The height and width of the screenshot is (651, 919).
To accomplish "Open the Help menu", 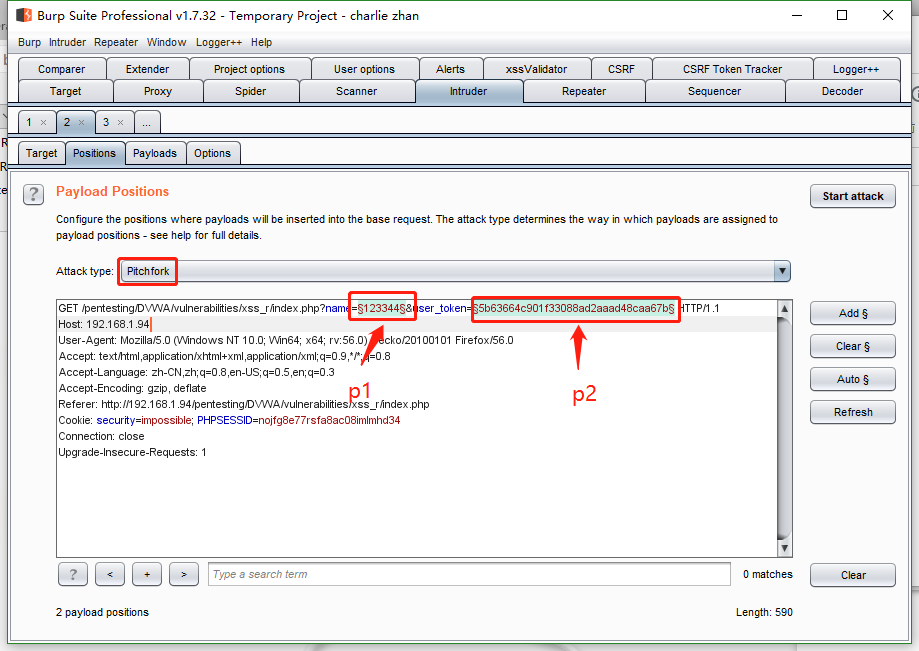I will 261,42.
